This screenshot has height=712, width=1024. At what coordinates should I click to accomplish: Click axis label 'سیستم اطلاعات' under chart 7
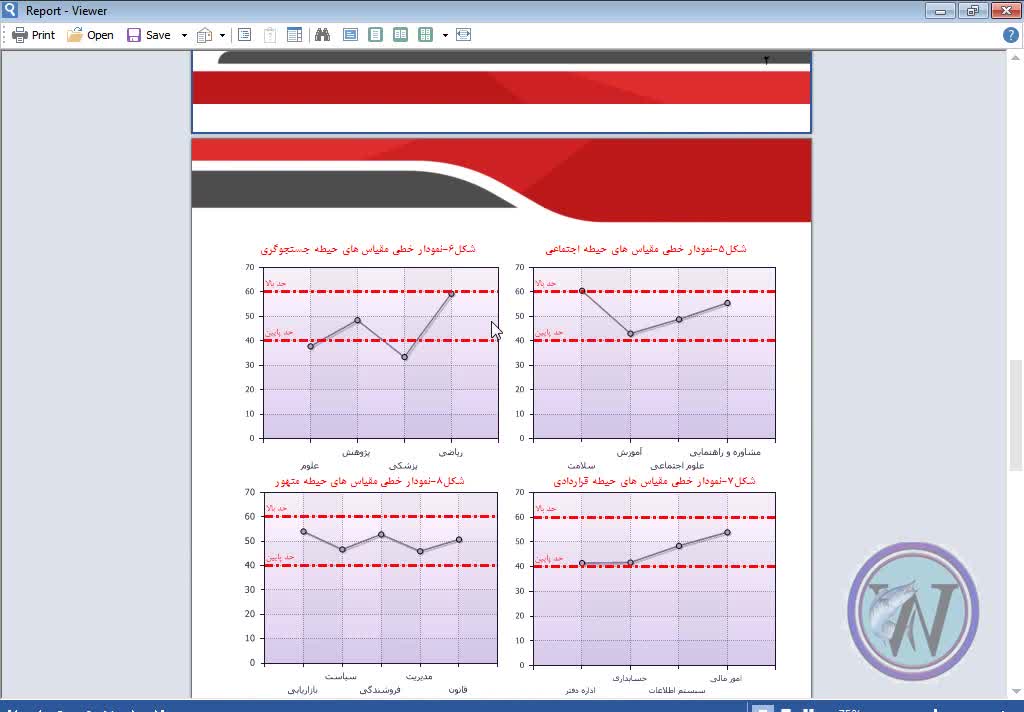pyautogui.click(x=677, y=690)
